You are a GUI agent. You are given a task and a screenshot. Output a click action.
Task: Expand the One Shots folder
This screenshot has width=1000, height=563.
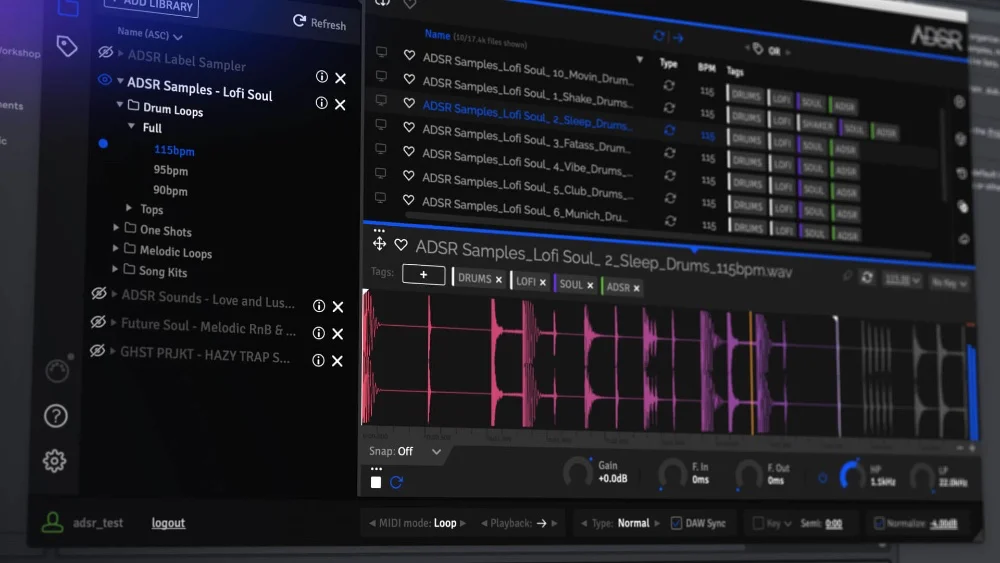[116, 227]
